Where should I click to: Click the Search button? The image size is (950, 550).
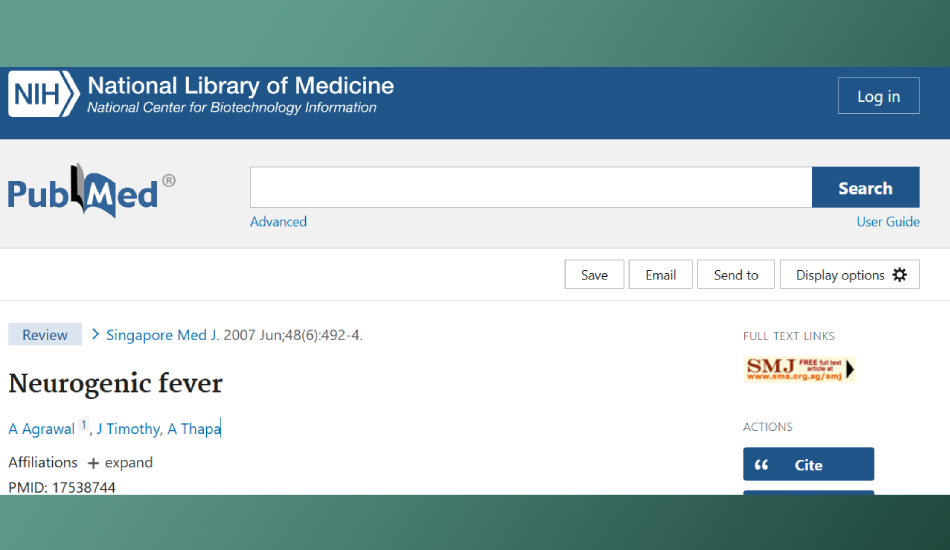tap(865, 188)
